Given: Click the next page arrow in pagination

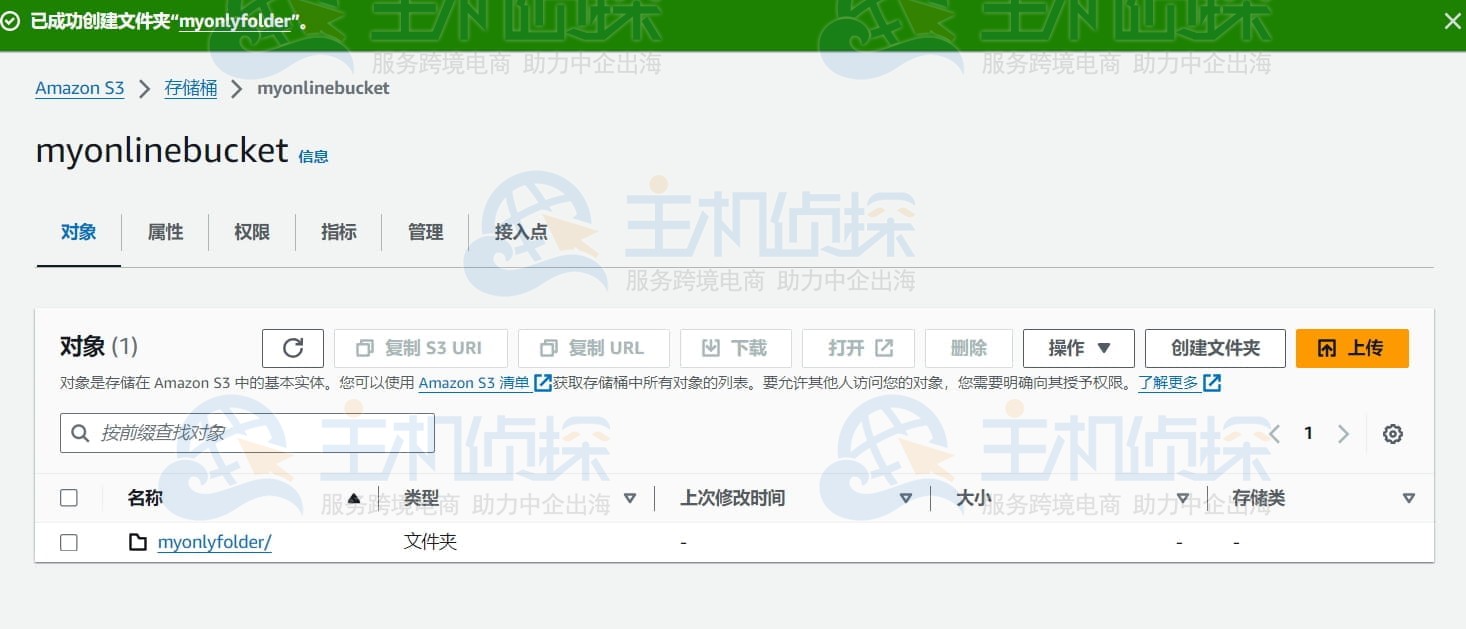Looking at the screenshot, I should (1343, 433).
